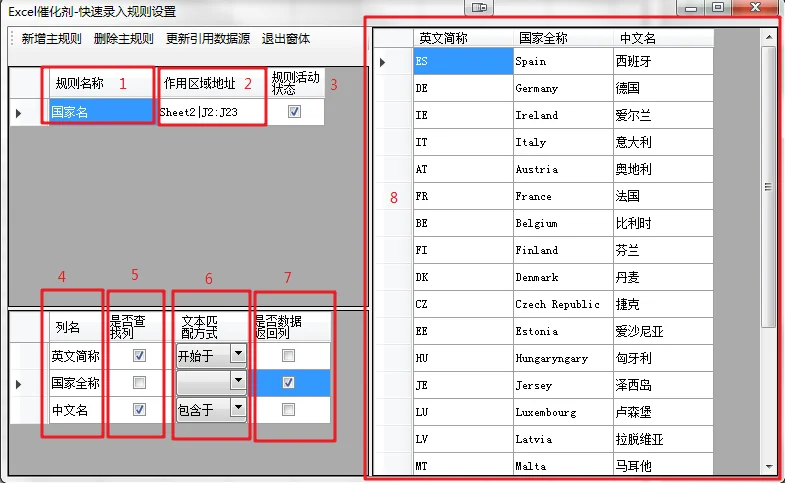Toggle 是否数据返回列 checkbox for 中文名
The width and height of the screenshot is (785, 483).
288,410
